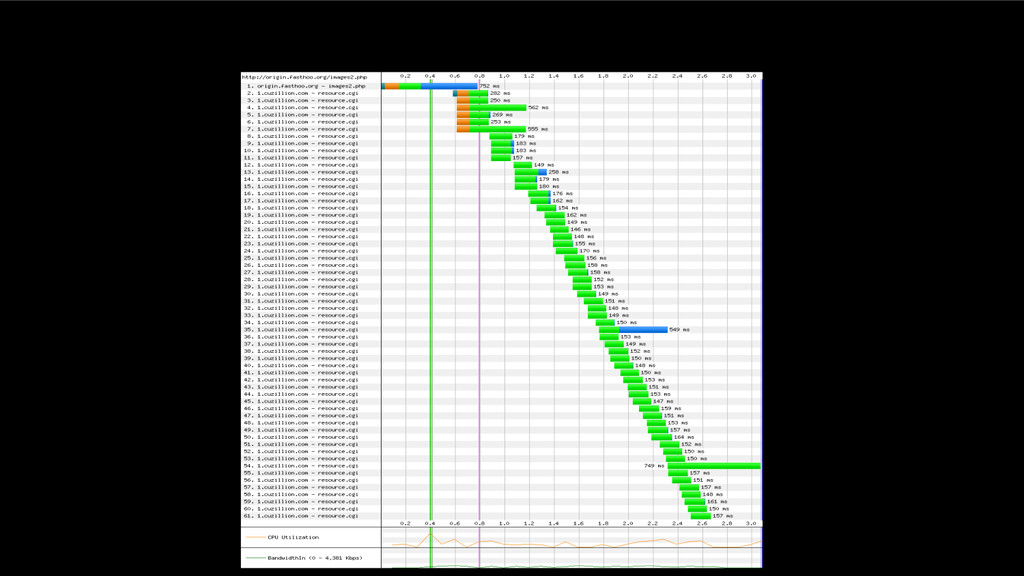Select row 58 1.cuzillion.com resource.cgi label
This screenshot has height=576, width=1024.
click(x=302, y=494)
